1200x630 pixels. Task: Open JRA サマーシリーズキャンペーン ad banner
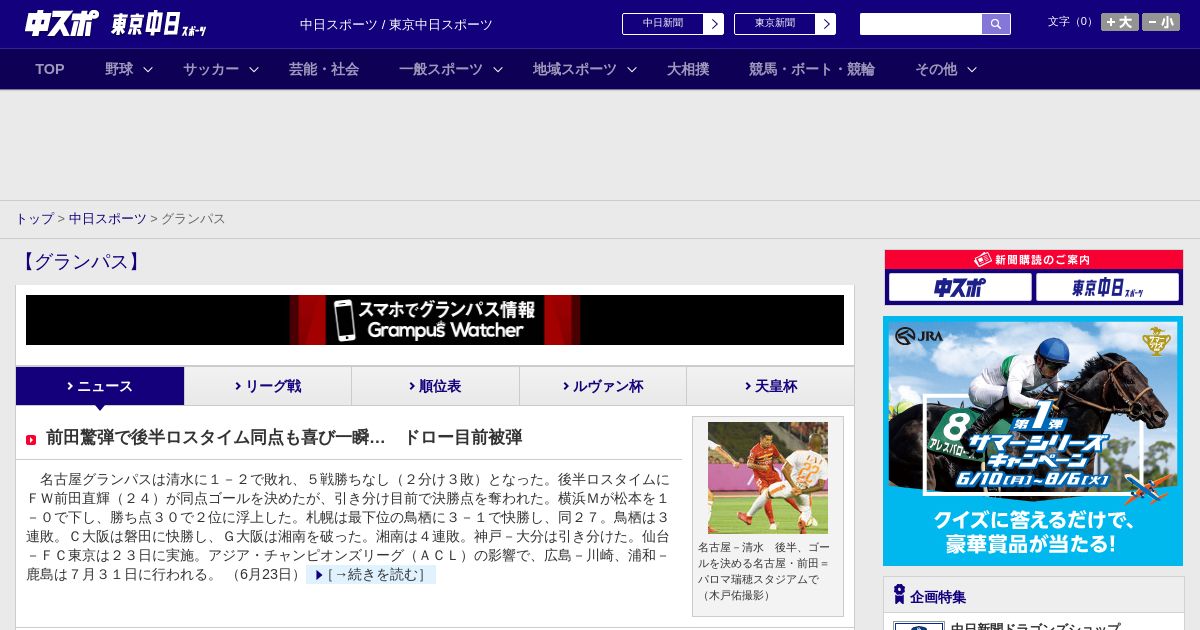[1033, 441]
